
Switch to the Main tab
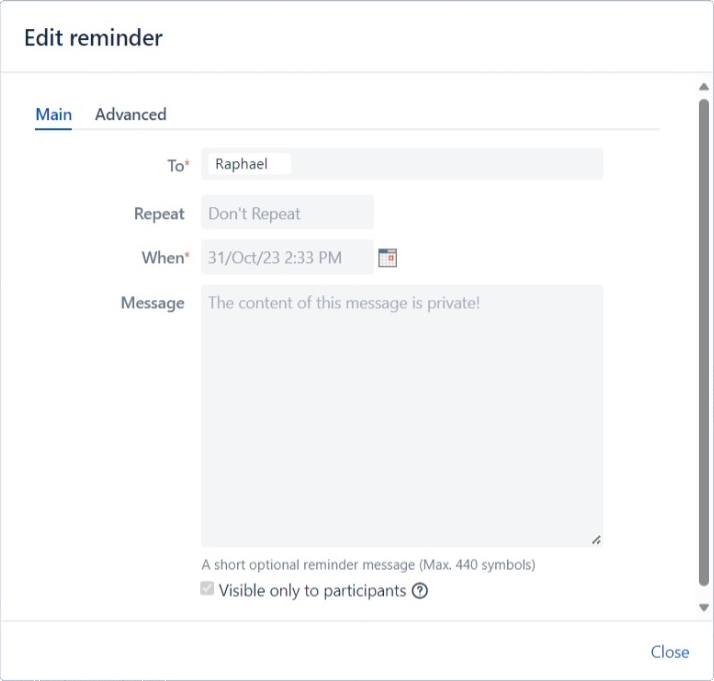pyautogui.click(x=53, y=114)
